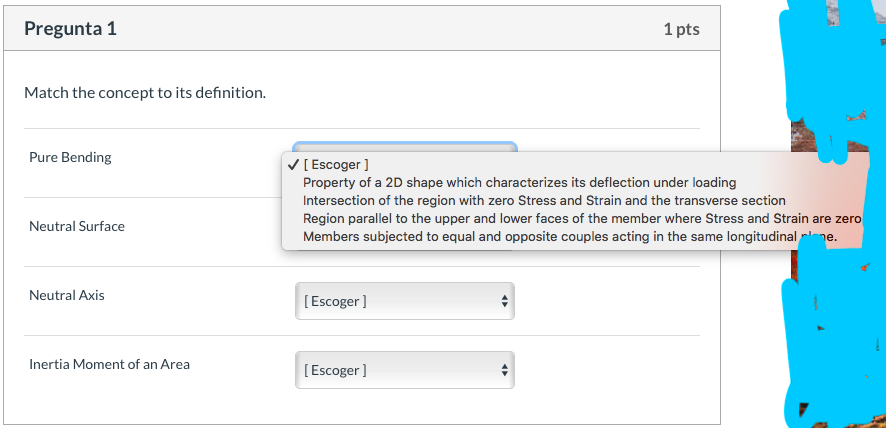This screenshot has height=428, width=886.
Task: Click the "Neutral Surface" concept label
Action: click(77, 226)
